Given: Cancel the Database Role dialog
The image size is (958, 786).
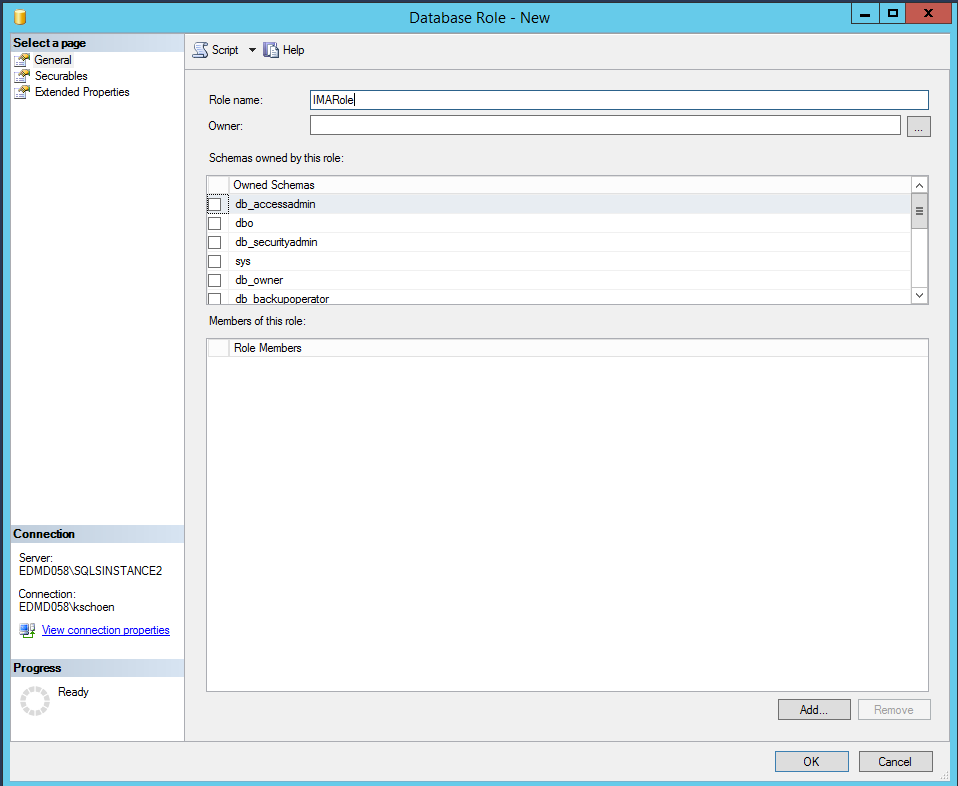Looking at the screenshot, I should (895, 761).
